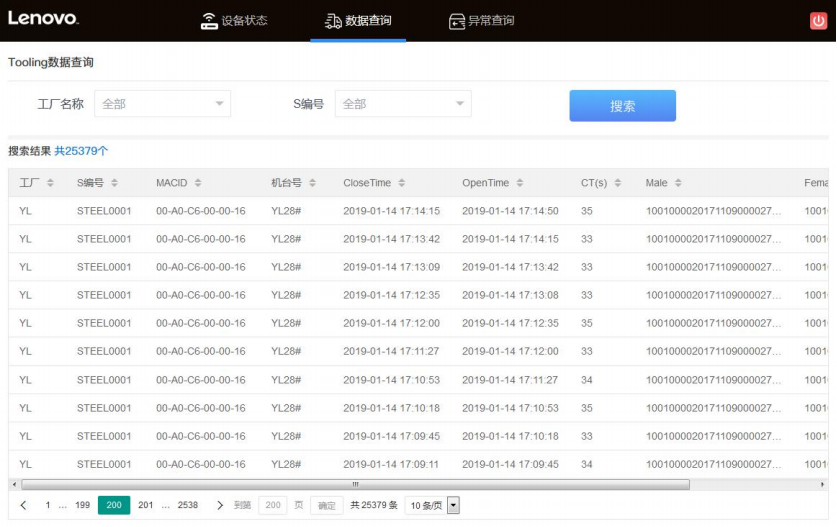Image resolution: width=837 pixels, height=527 pixels.
Task: Click the horizontal scrollbar thumb
Action: point(356,484)
